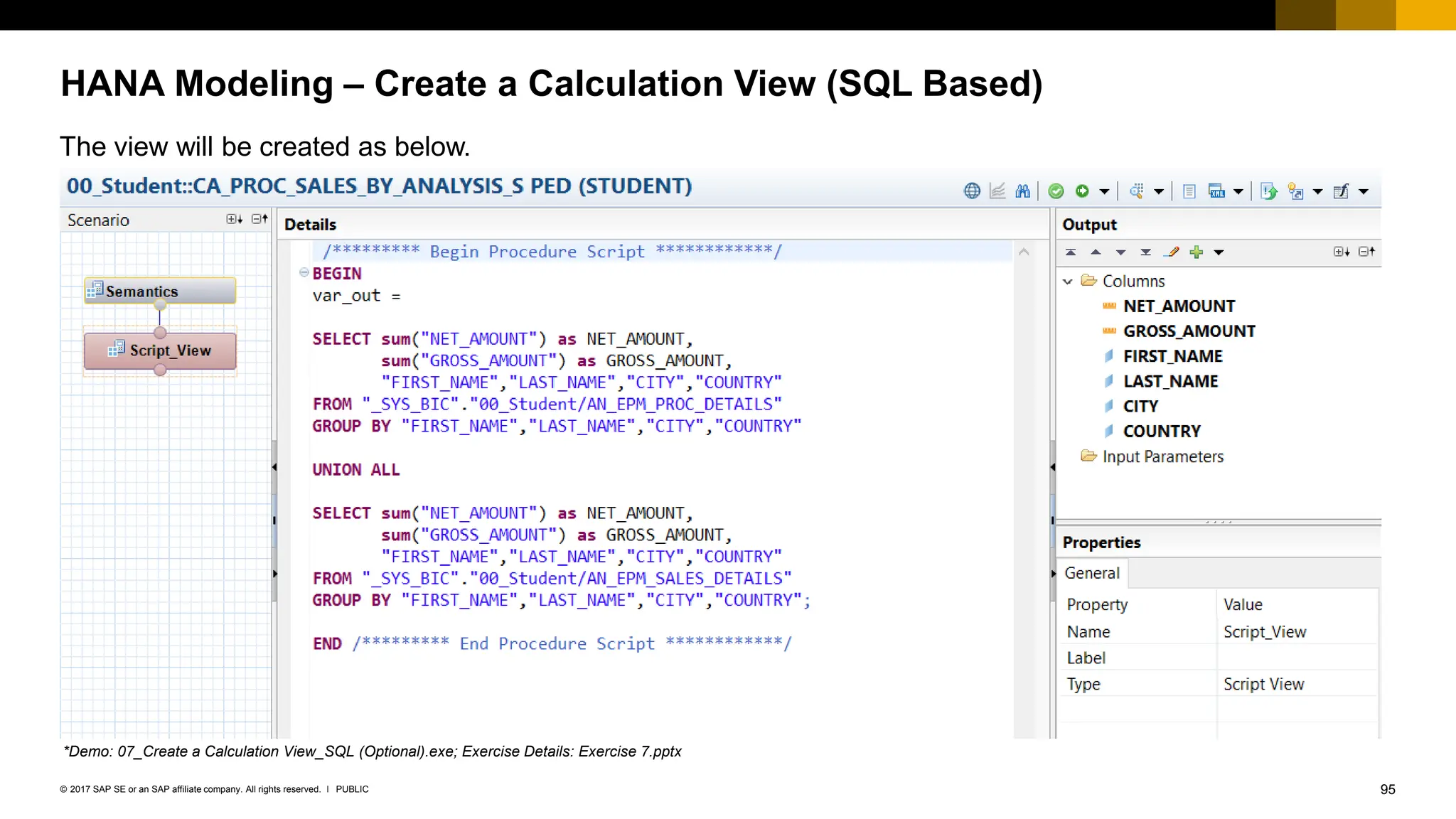The width and height of the screenshot is (1456, 819).
Task: Click the binoculars find icon
Action: 1023,191
